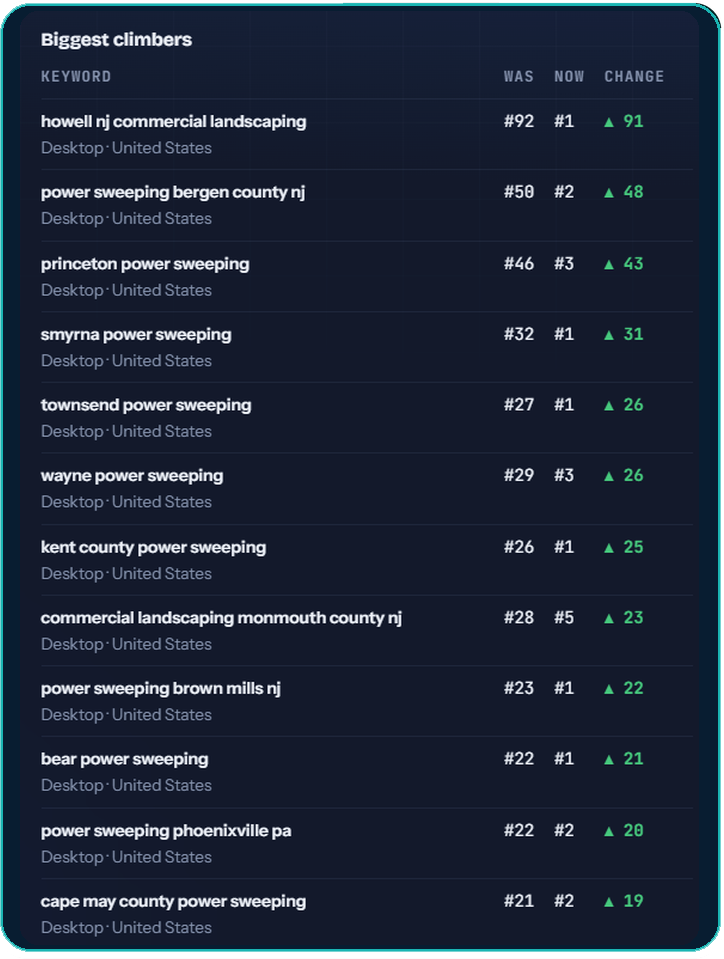
Task: Click the WAS column header
Action: click(x=519, y=76)
